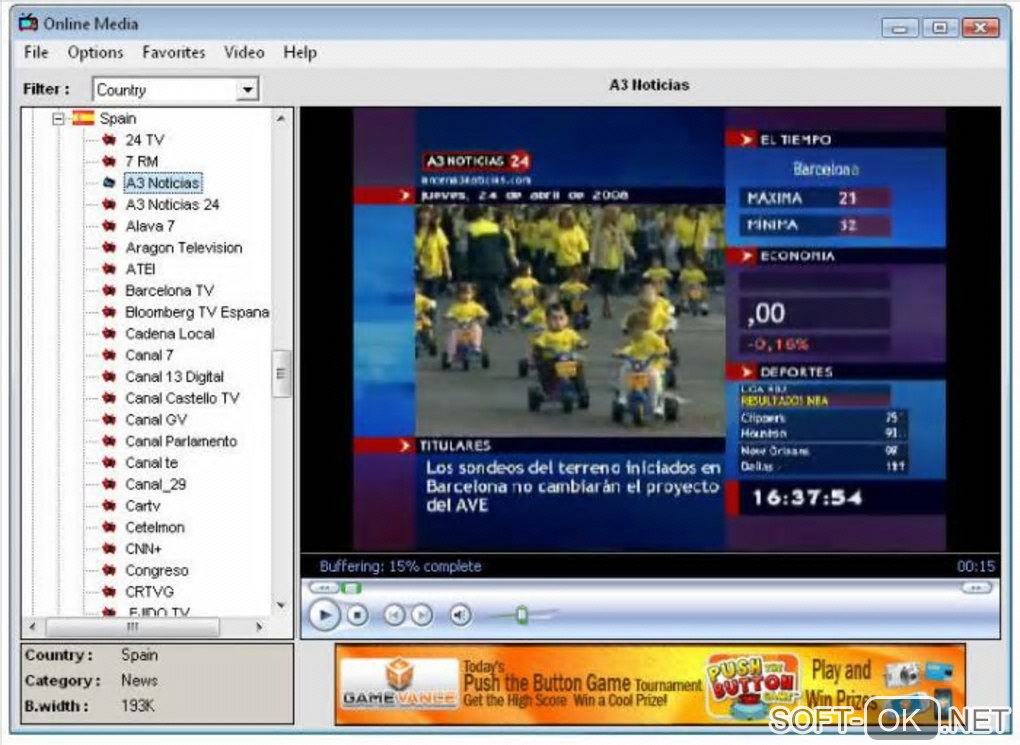Select Canal Parlamento channel
Screen dimensions: 1020x745
click(x=181, y=440)
